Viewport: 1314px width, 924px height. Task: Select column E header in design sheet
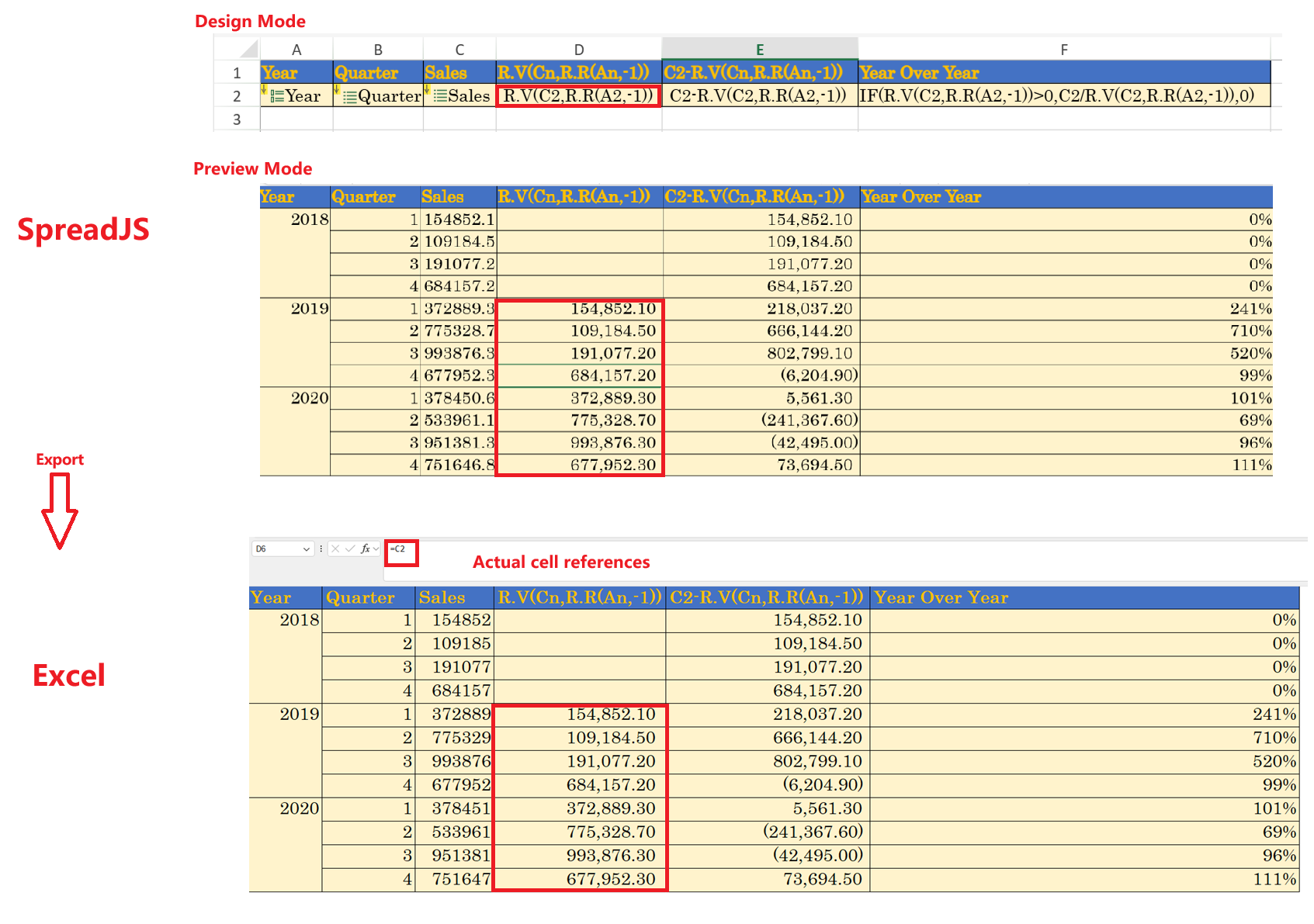[x=759, y=50]
